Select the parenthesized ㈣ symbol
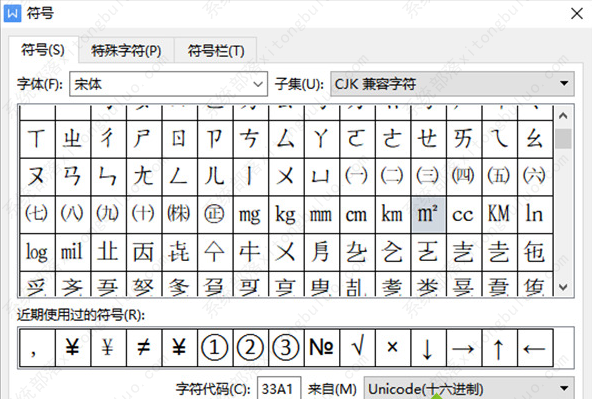 click(x=464, y=177)
